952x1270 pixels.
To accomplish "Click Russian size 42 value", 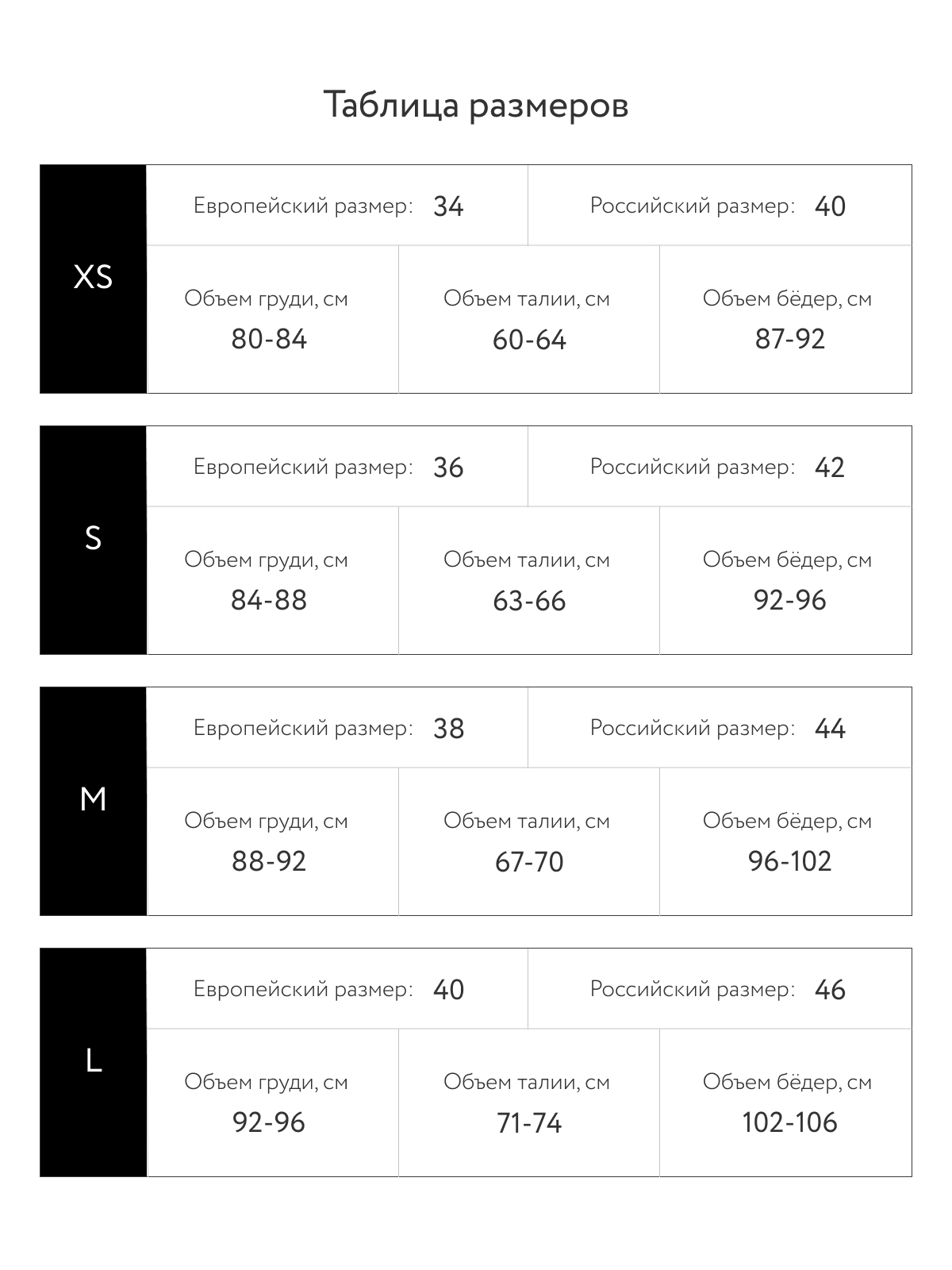I will point(830,468).
